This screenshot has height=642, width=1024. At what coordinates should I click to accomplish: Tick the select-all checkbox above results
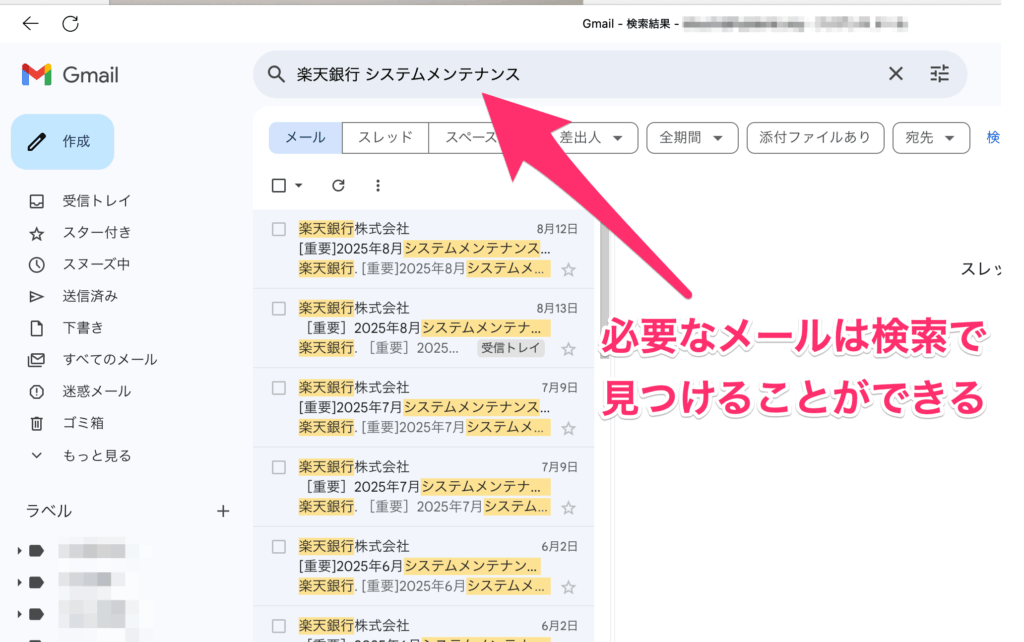click(279, 185)
